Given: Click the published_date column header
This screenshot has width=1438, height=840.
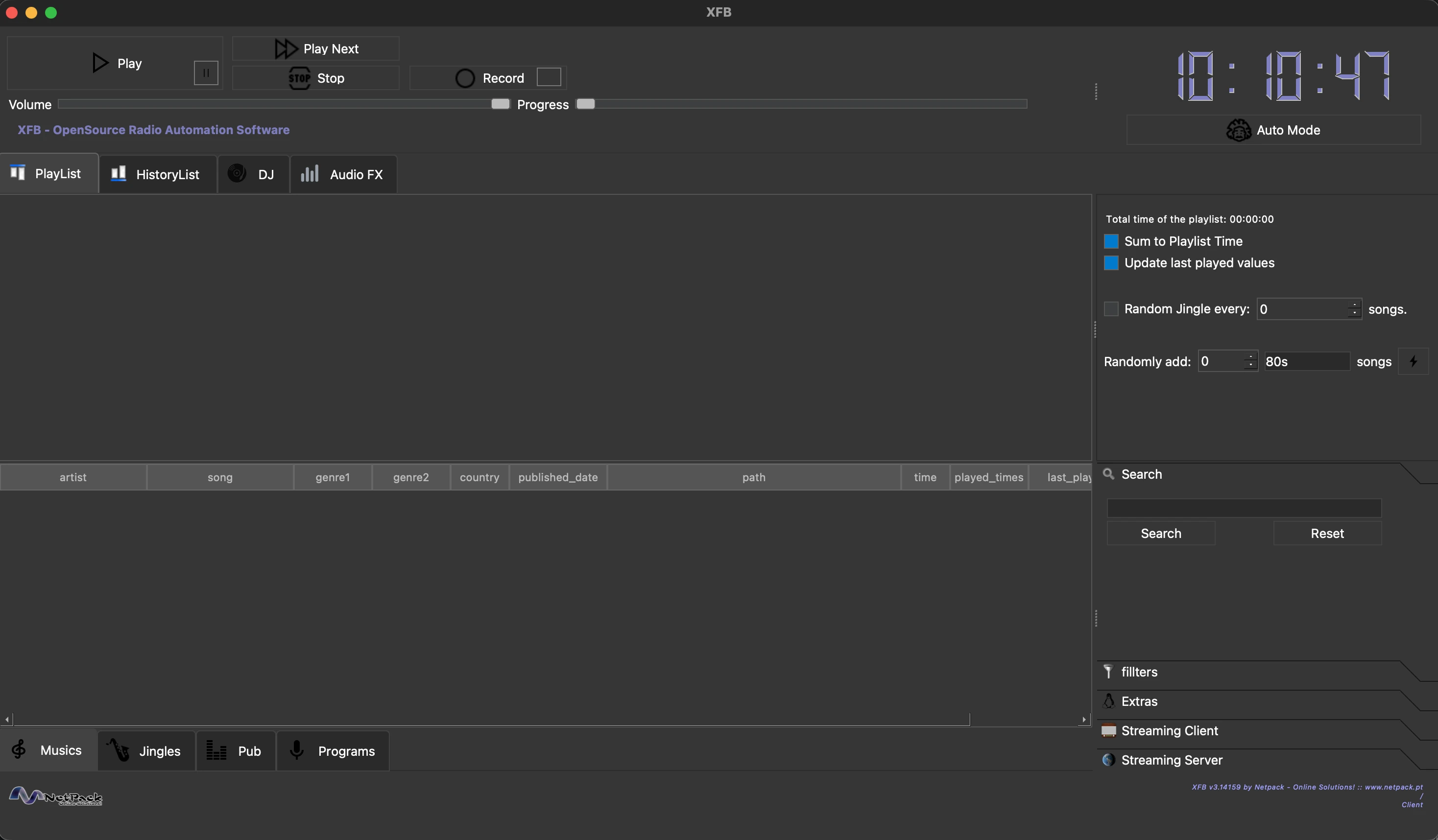Looking at the screenshot, I should click(x=558, y=477).
